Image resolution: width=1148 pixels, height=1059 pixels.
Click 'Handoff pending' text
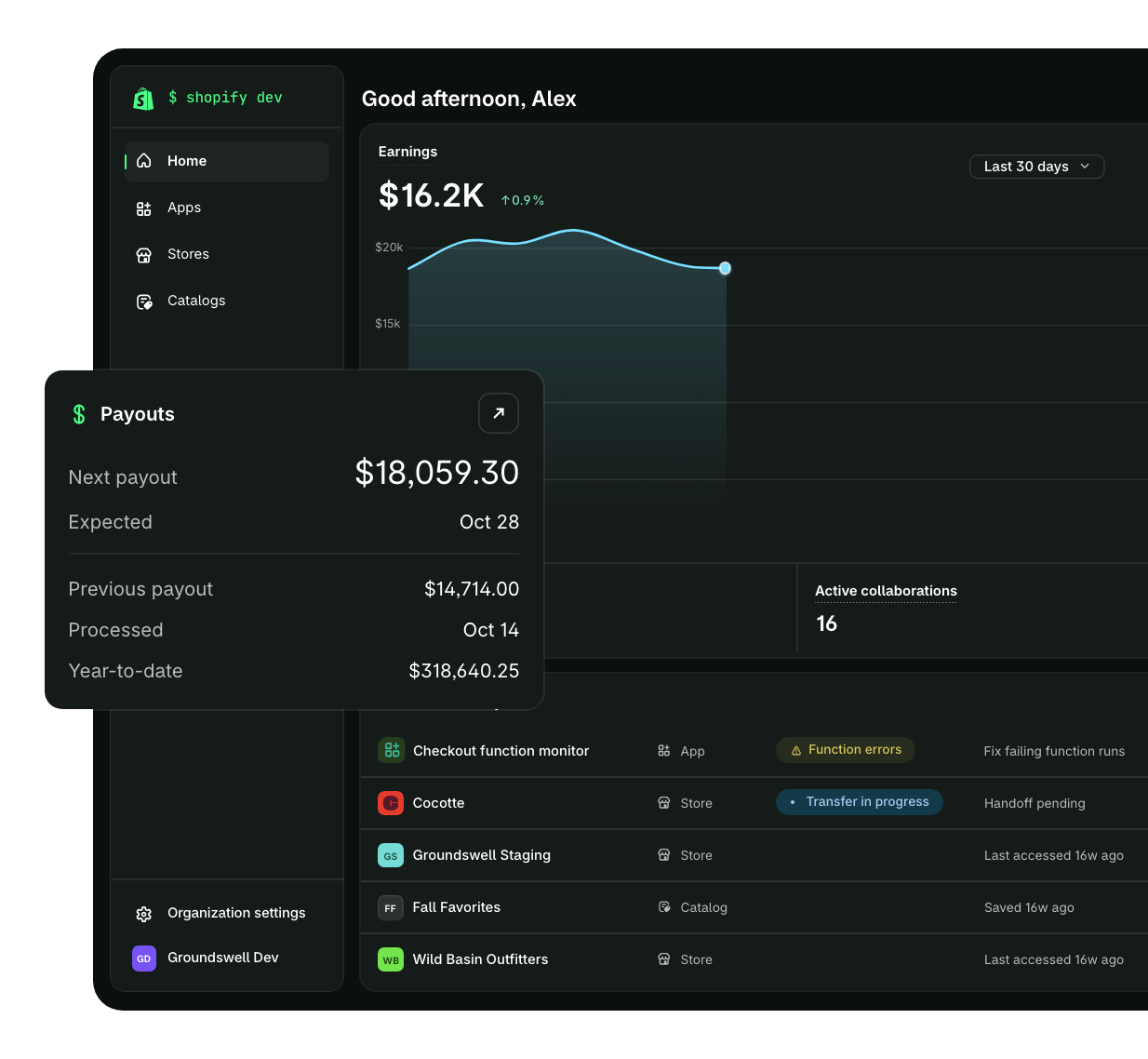tap(1035, 803)
